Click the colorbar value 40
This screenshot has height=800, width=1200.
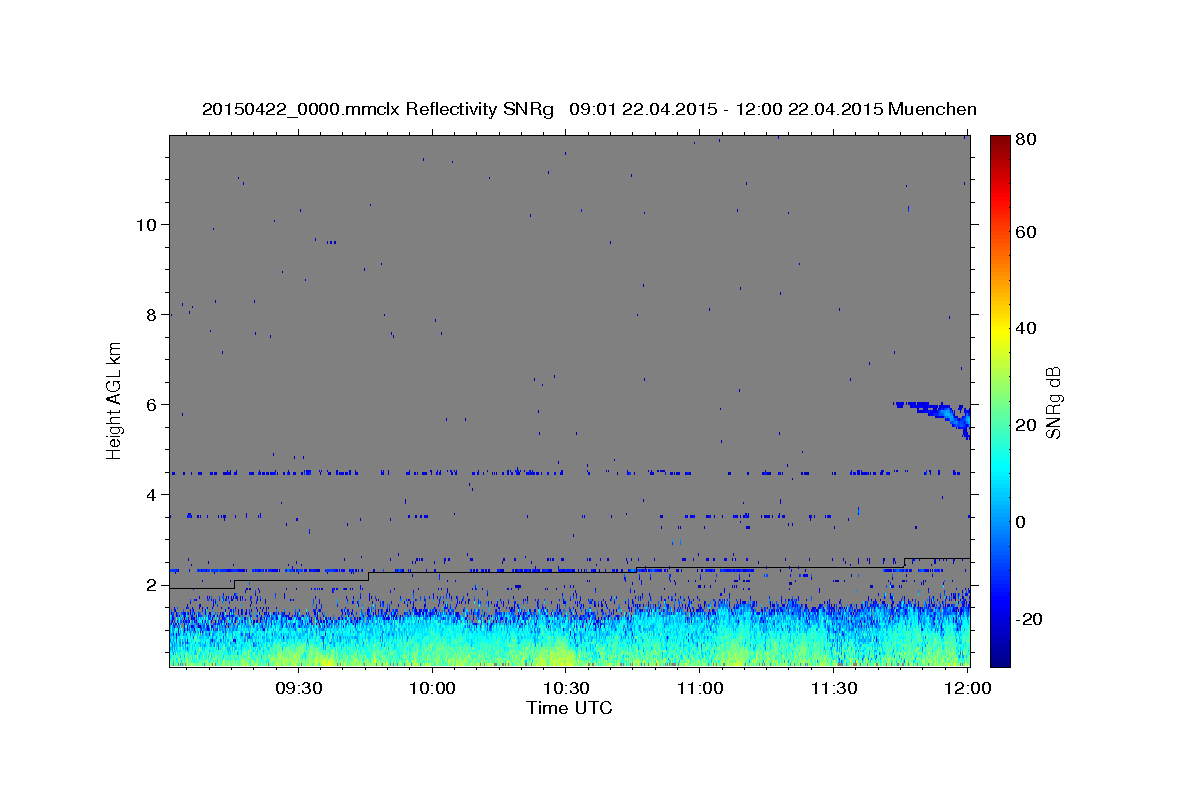(x=1025, y=328)
